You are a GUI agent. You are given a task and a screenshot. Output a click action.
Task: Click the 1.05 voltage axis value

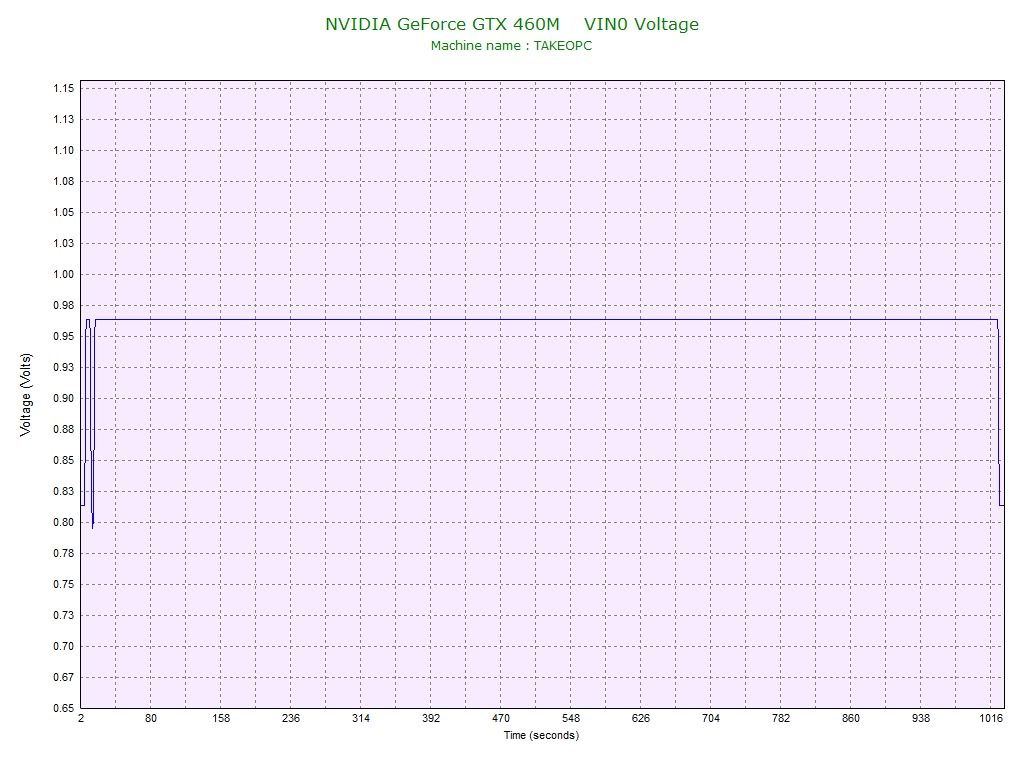click(x=63, y=212)
